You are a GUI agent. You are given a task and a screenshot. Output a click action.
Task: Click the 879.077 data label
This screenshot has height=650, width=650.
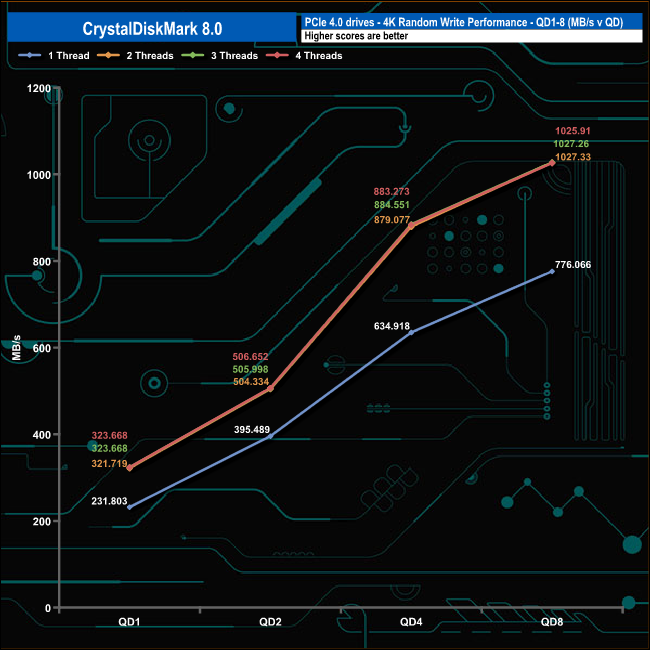click(x=392, y=220)
